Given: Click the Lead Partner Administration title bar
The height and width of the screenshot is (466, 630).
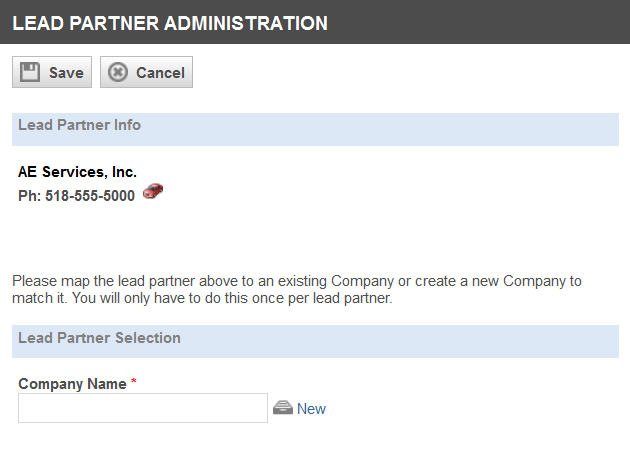Looking at the screenshot, I should pyautogui.click(x=315, y=22).
